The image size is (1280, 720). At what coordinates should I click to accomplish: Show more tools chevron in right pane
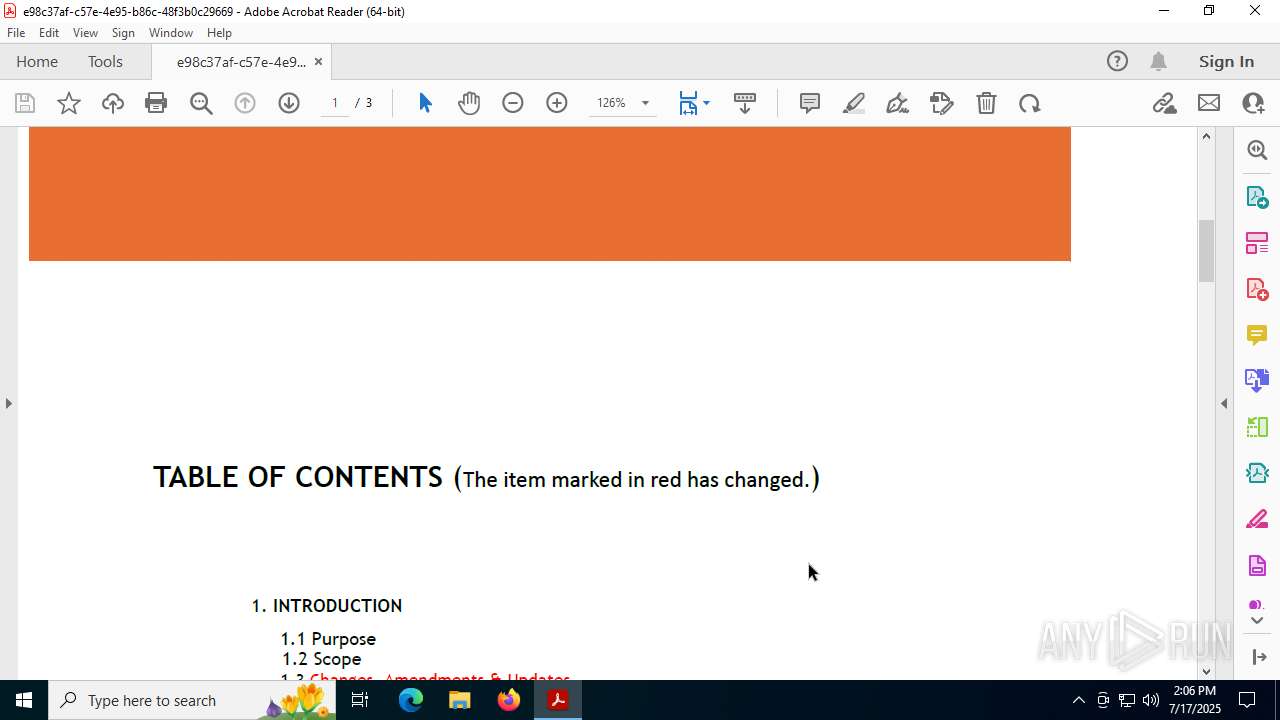pos(1257,621)
